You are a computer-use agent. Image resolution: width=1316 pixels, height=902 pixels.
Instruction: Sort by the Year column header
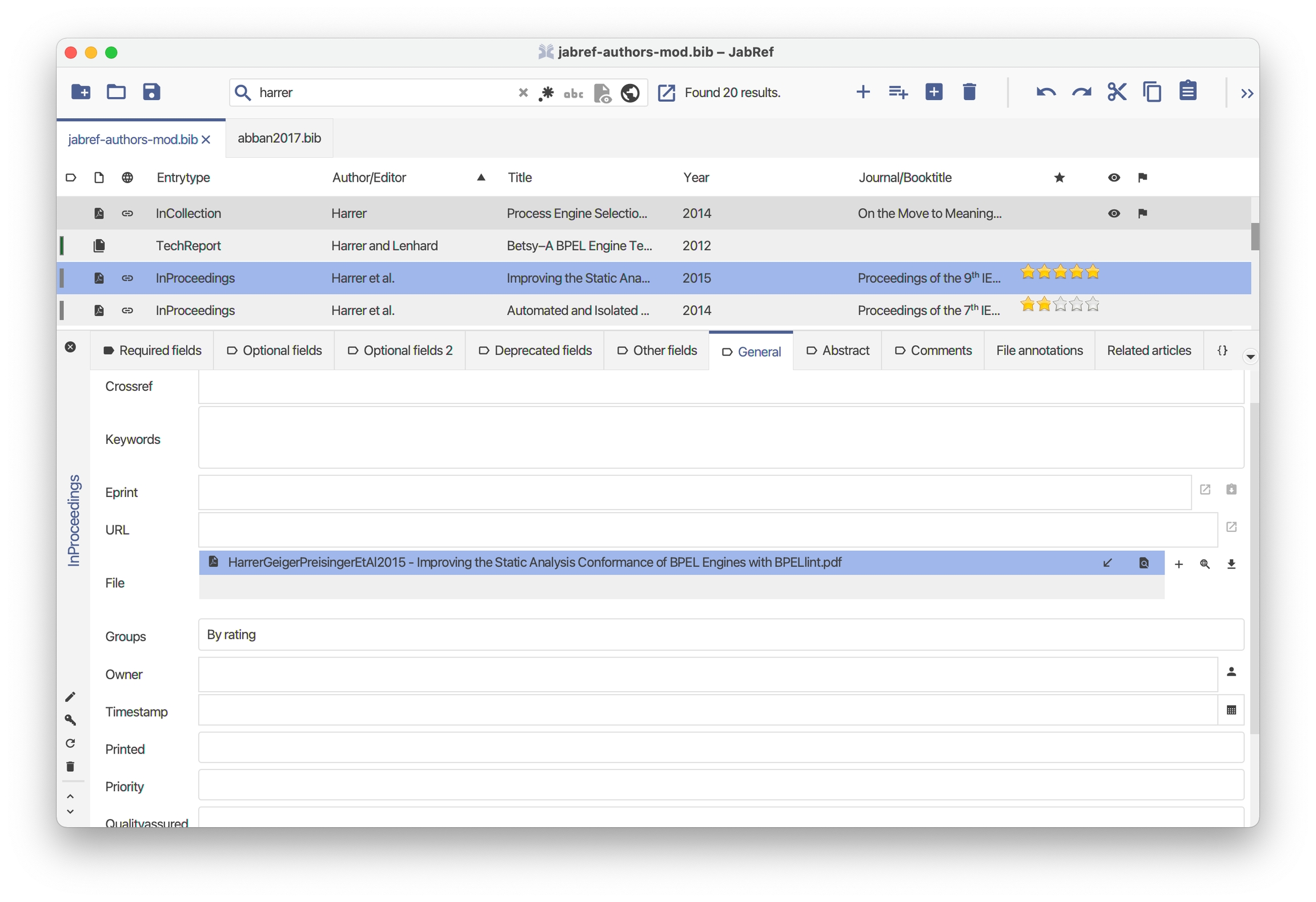tap(696, 178)
